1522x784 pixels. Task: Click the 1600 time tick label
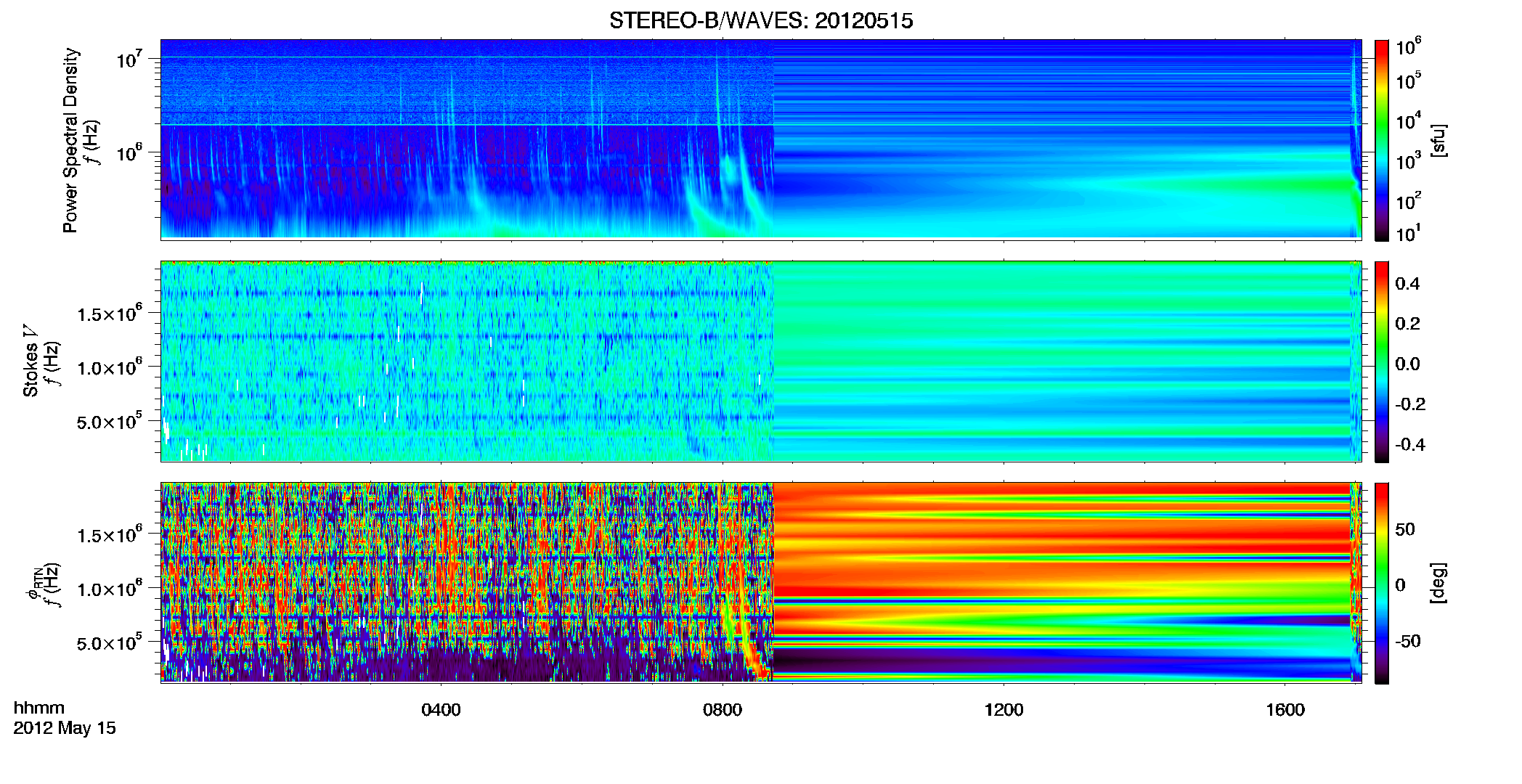(x=1285, y=710)
